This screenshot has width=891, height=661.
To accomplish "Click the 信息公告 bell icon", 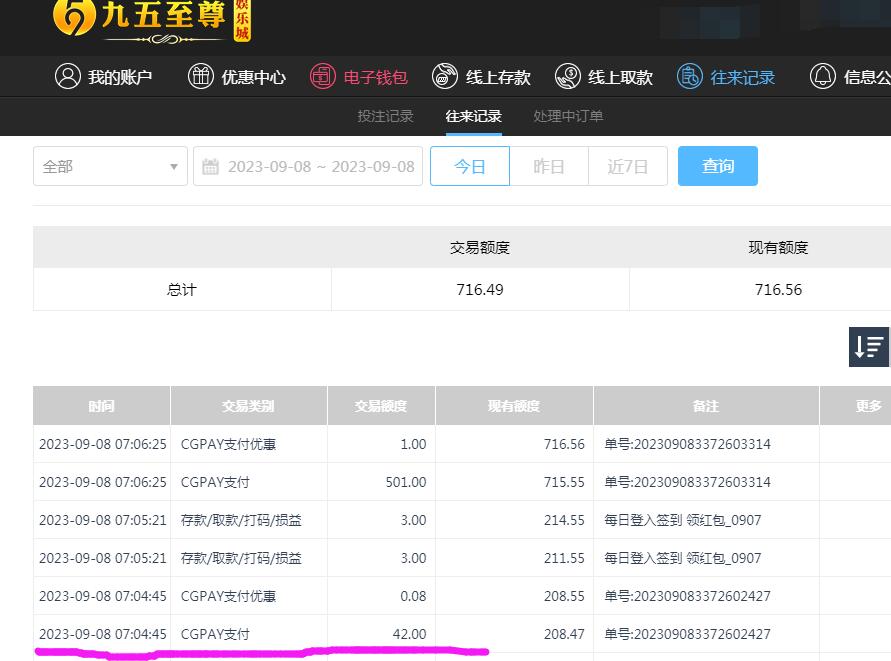I will point(822,77).
